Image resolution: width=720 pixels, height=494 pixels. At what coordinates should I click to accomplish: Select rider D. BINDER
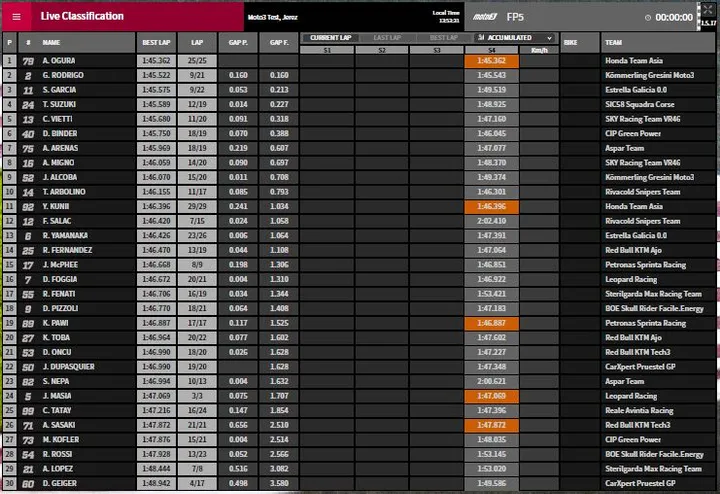click(60, 134)
